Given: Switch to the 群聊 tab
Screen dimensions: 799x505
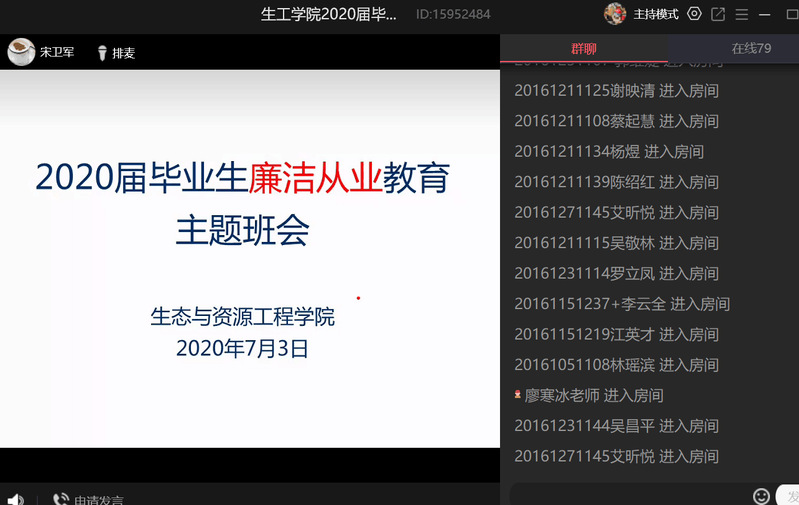Looking at the screenshot, I should click(584, 49).
